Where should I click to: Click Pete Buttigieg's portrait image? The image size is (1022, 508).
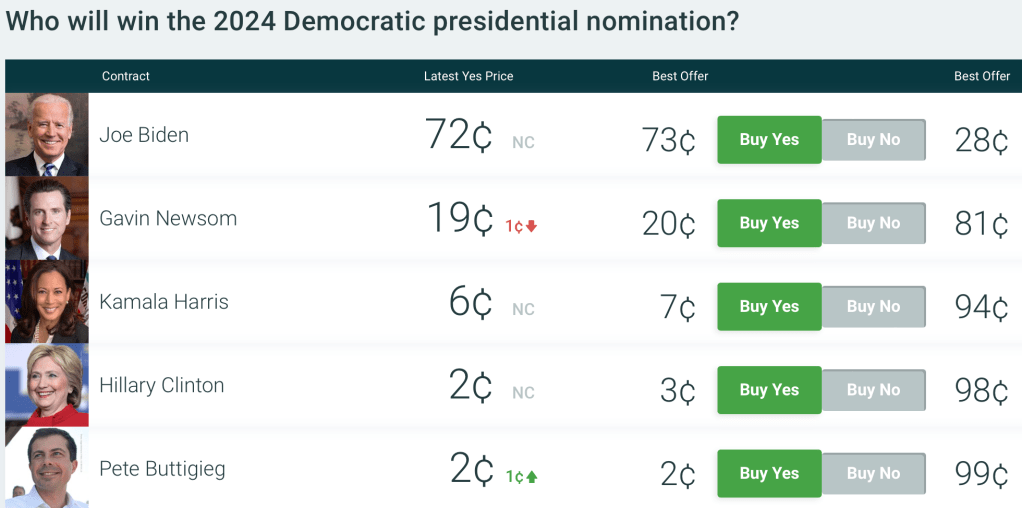[46, 468]
